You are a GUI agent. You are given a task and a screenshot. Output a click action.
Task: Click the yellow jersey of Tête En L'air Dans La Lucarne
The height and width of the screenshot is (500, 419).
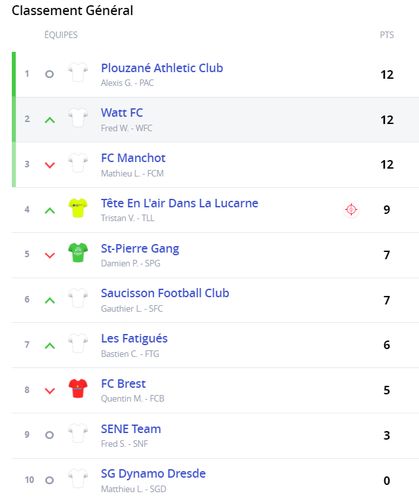coord(78,208)
